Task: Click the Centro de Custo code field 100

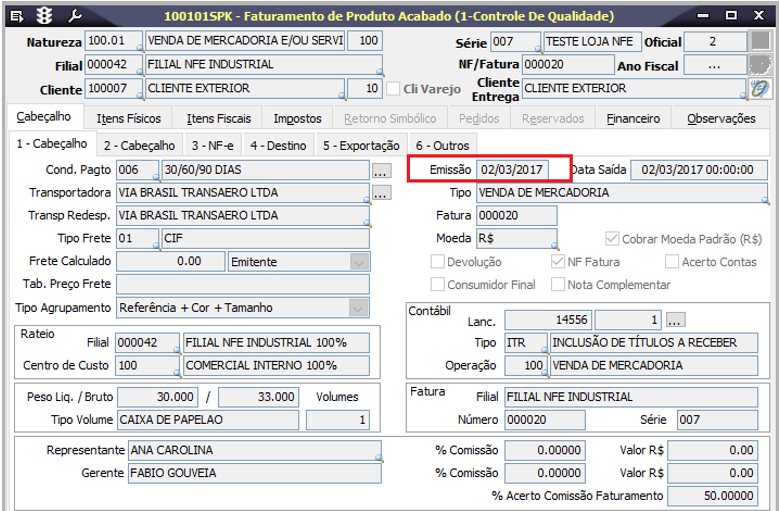Action: 147,365
